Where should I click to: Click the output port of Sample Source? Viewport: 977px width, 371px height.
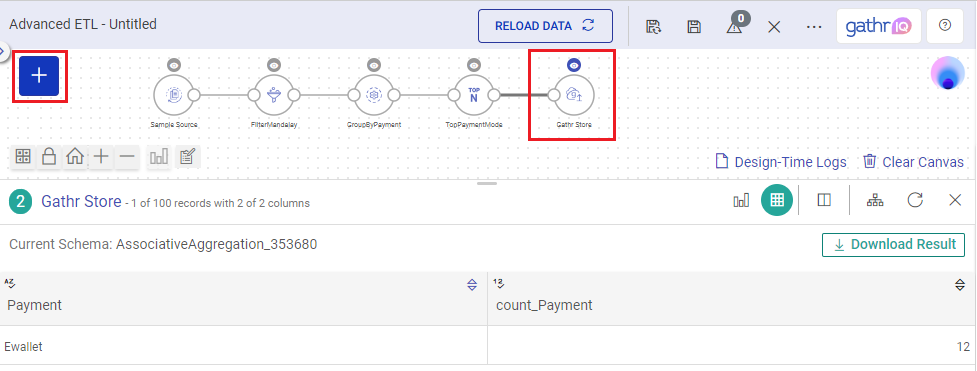point(194,95)
